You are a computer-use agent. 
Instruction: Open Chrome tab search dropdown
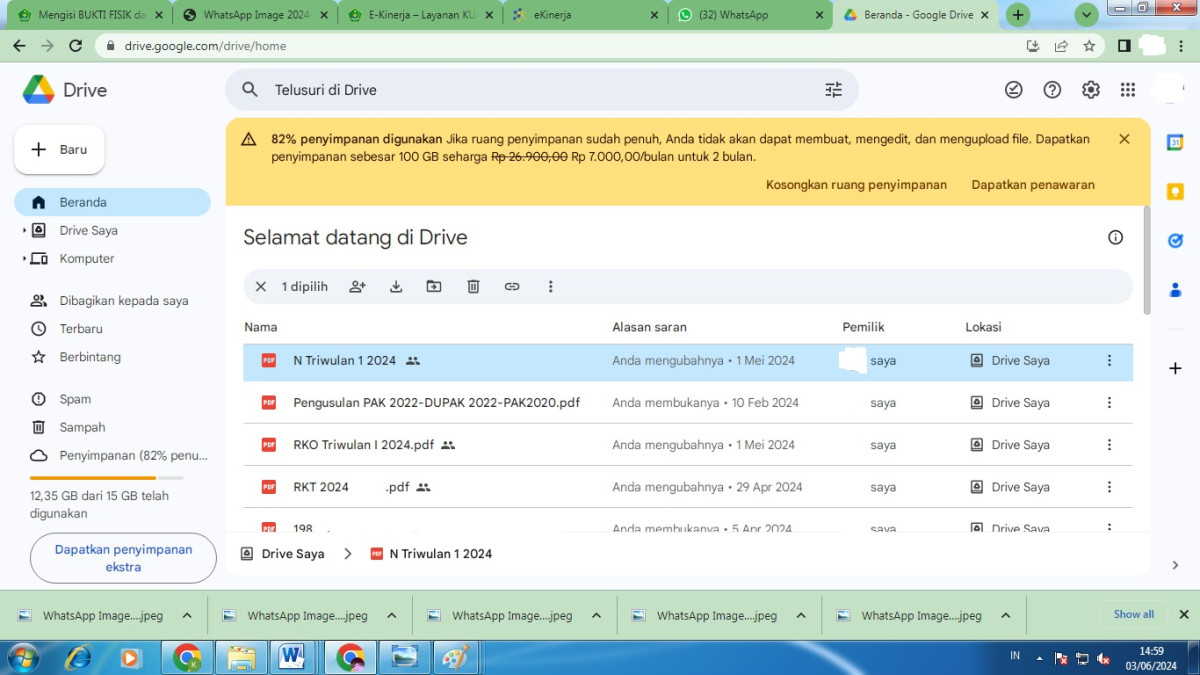click(x=1087, y=15)
